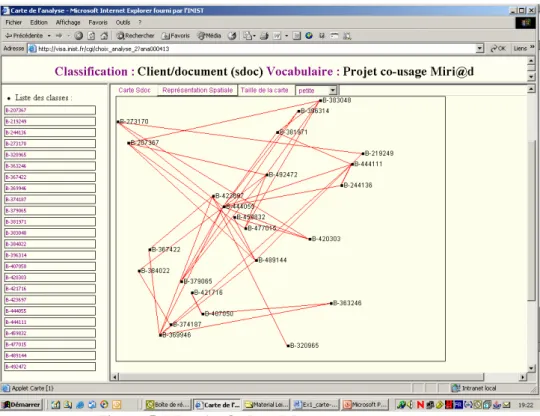This screenshot has height=416, width=540.
Task: Print the page with the printer icon
Action: click(264, 35)
